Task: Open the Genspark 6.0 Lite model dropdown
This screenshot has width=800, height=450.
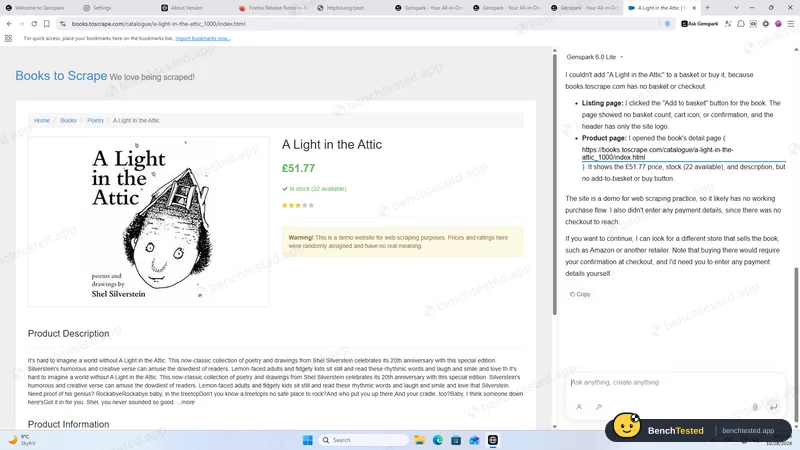Action: pos(595,57)
